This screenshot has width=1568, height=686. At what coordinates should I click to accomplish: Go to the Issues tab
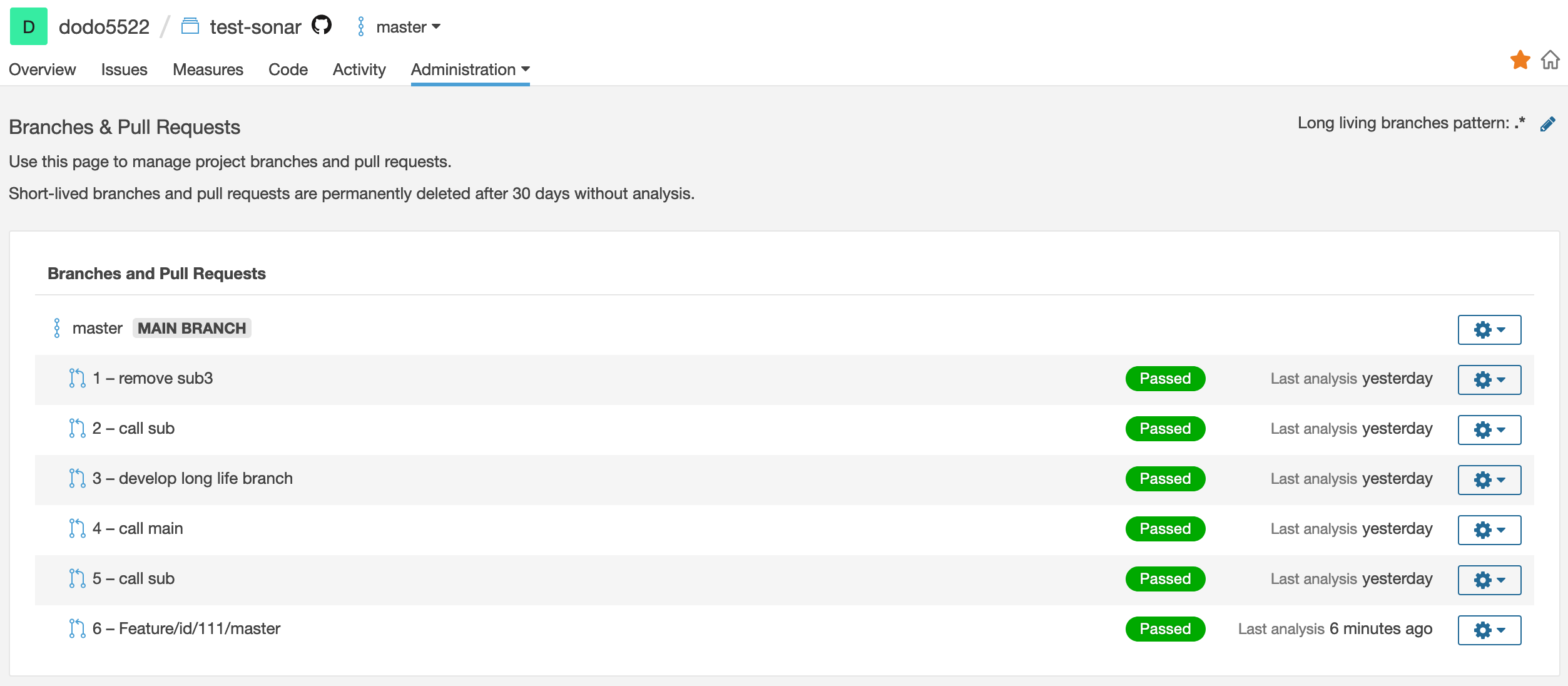pos(124,69)
